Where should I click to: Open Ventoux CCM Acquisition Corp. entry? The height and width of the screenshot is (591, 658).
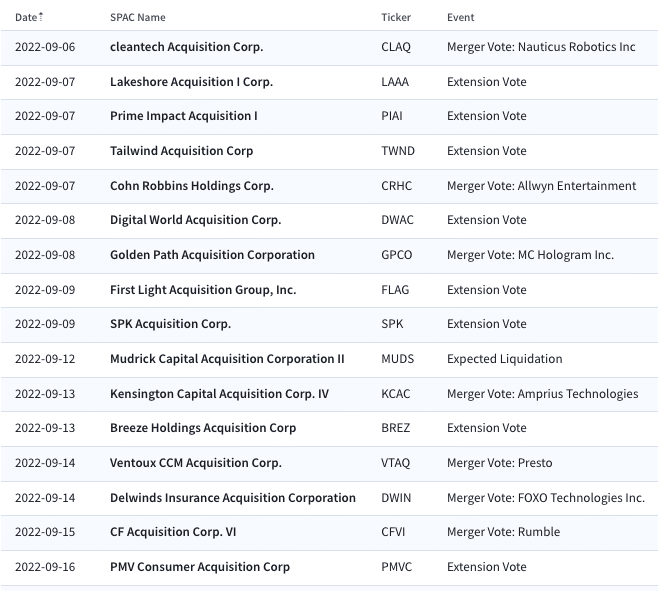coord(196,463)
